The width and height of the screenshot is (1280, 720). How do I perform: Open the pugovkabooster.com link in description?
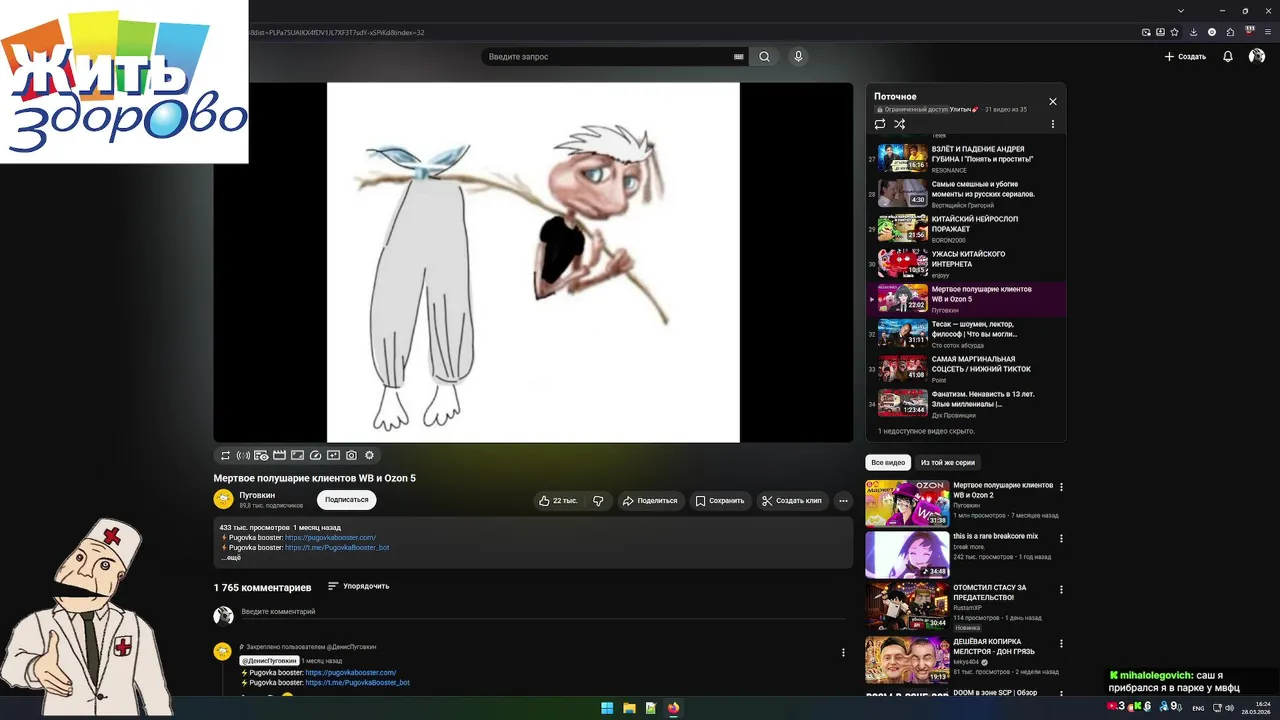[330, 537]
